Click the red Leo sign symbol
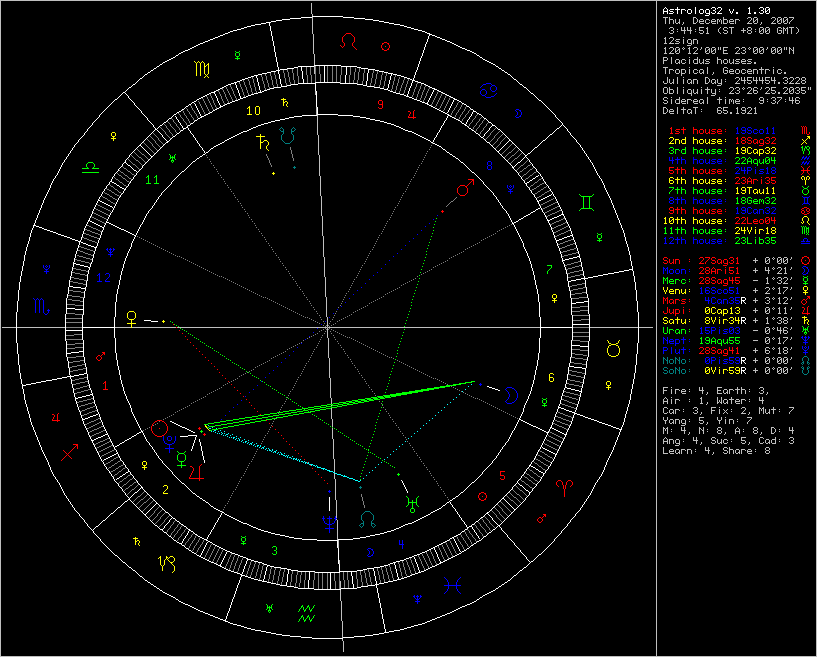817x657 pixels. coord(348,42)
